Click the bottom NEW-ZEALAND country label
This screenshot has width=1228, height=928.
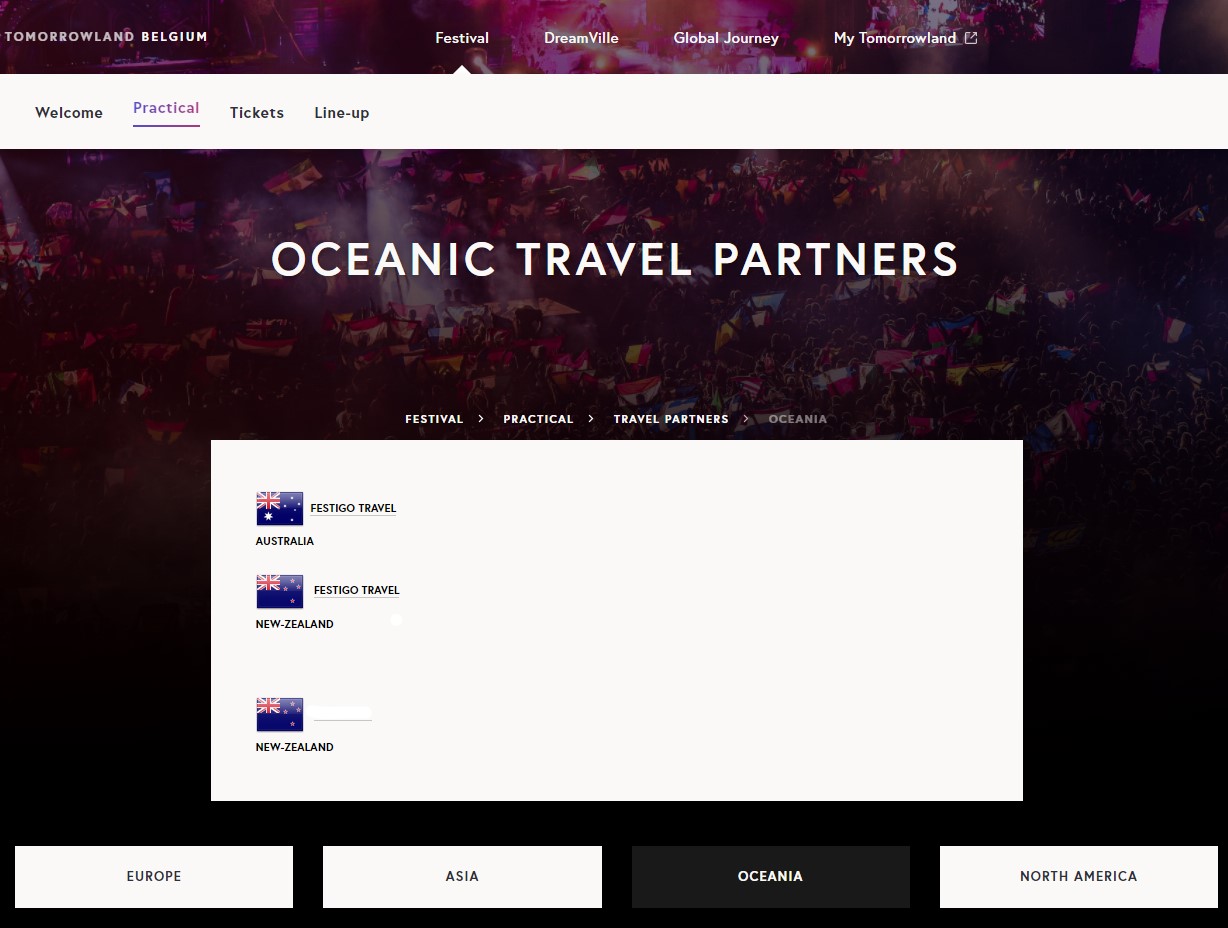(295, 747)
